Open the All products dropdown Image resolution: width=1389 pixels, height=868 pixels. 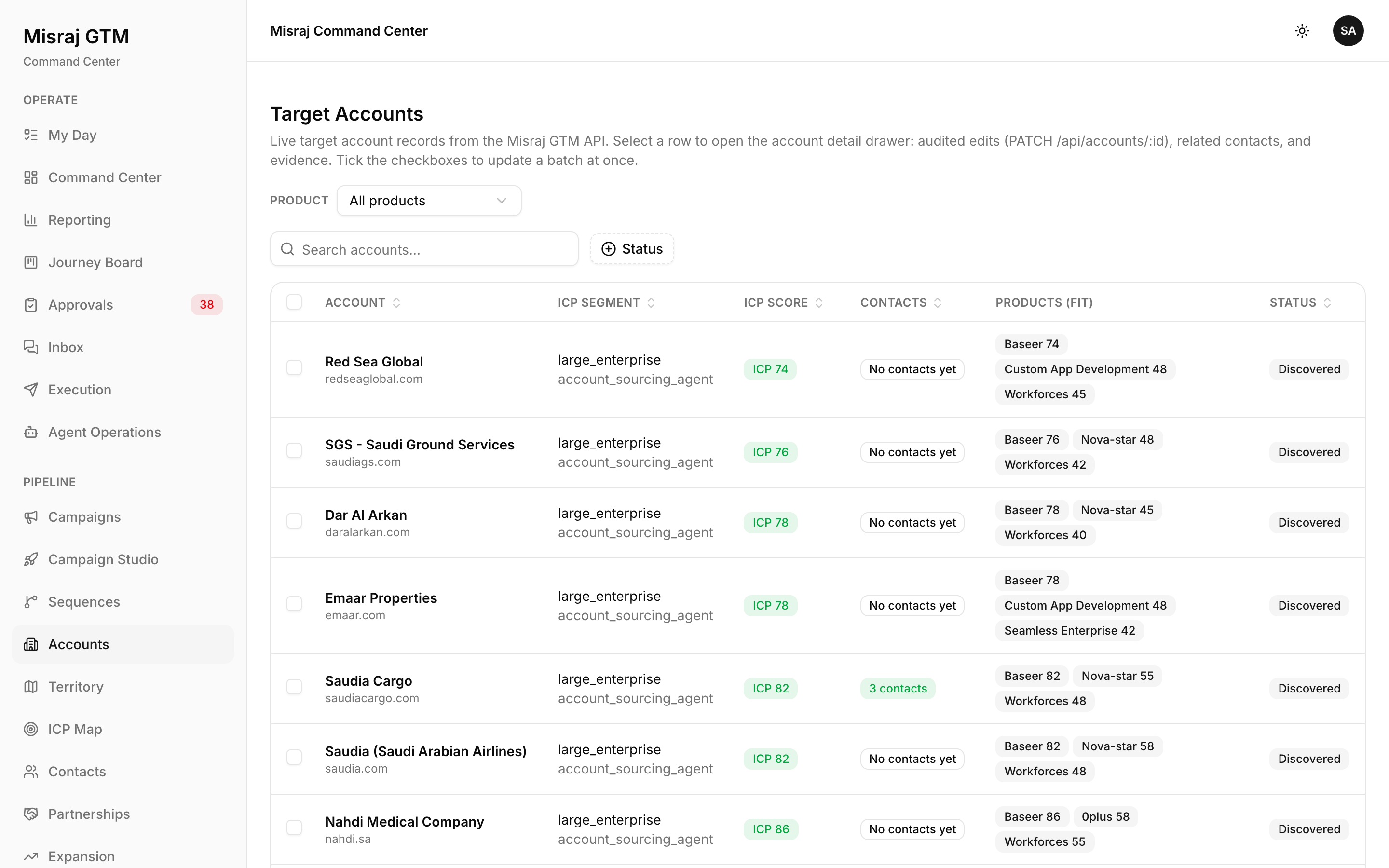[x=429, y=201]
